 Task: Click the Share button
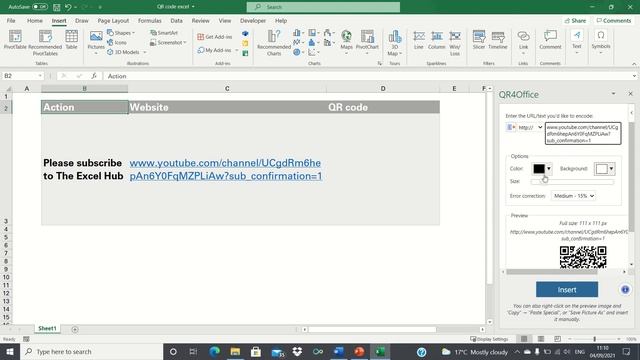(576, 20)
